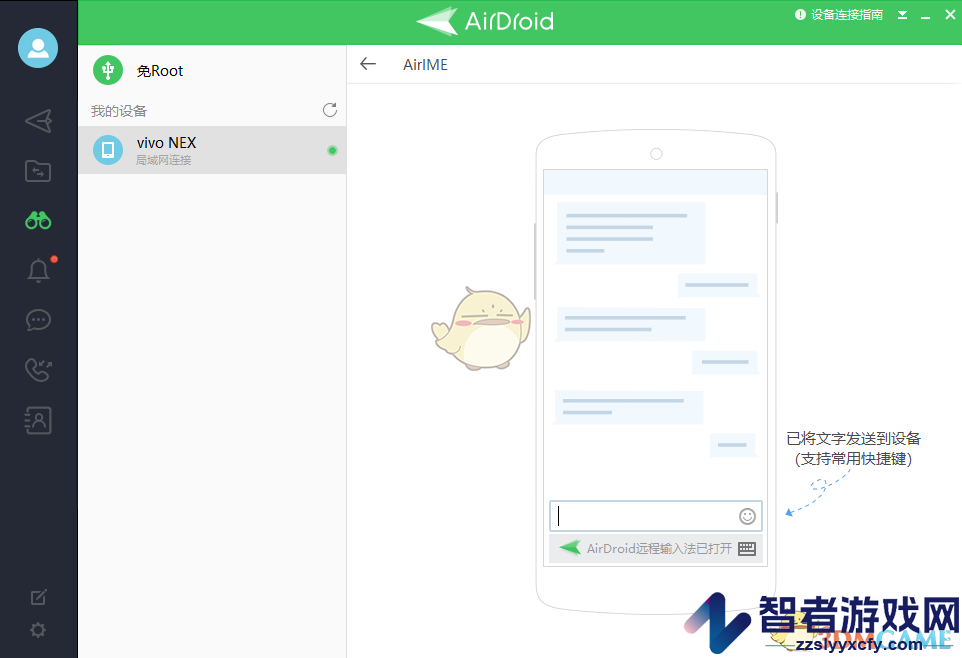This screenshot has height=658, width=962.
Task: Click the 已将文字发送到设备 hint text
Action: point(853,438)
